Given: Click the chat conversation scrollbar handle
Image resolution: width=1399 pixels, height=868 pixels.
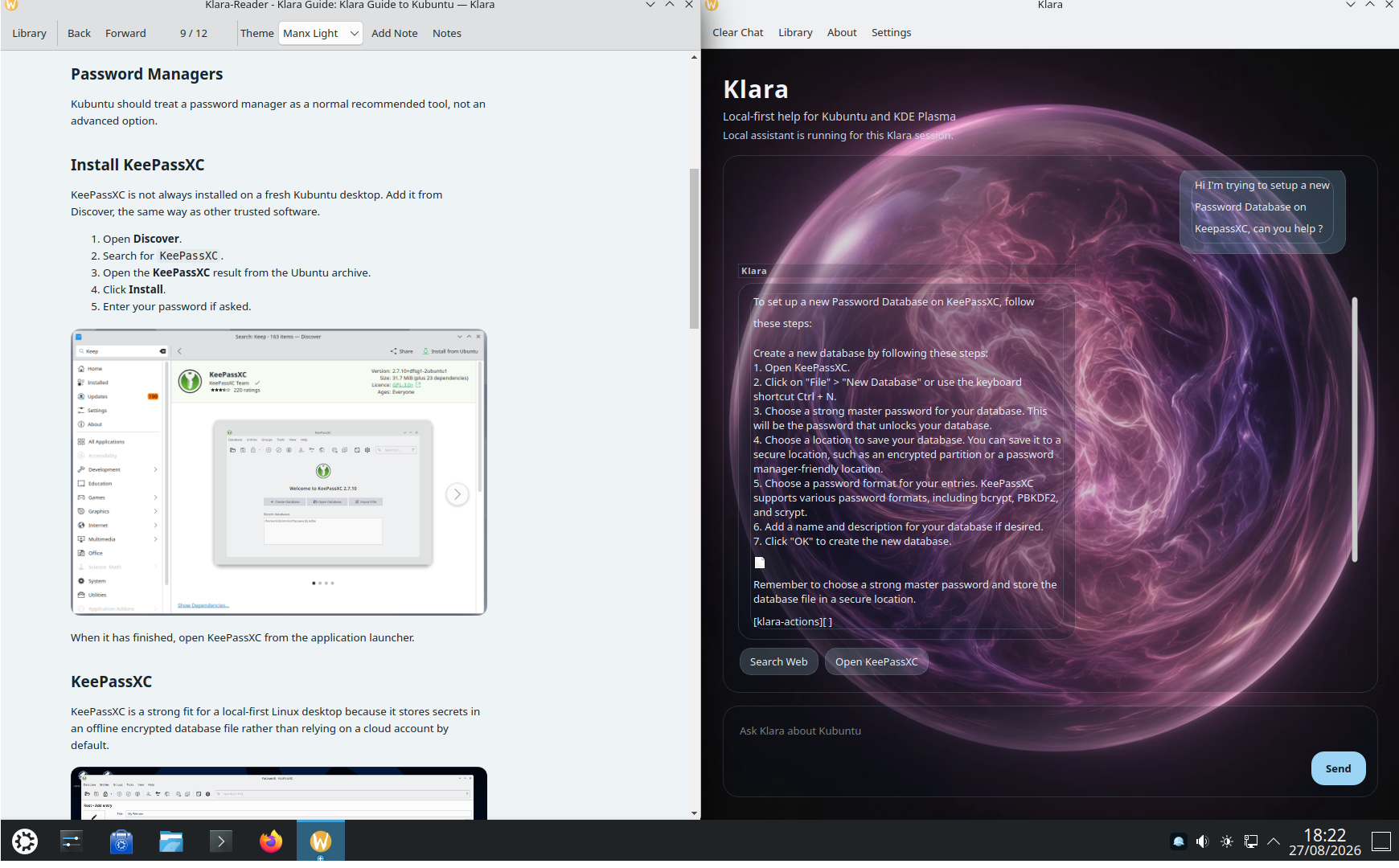Looking at the screenshot, I should (1355, 429).
